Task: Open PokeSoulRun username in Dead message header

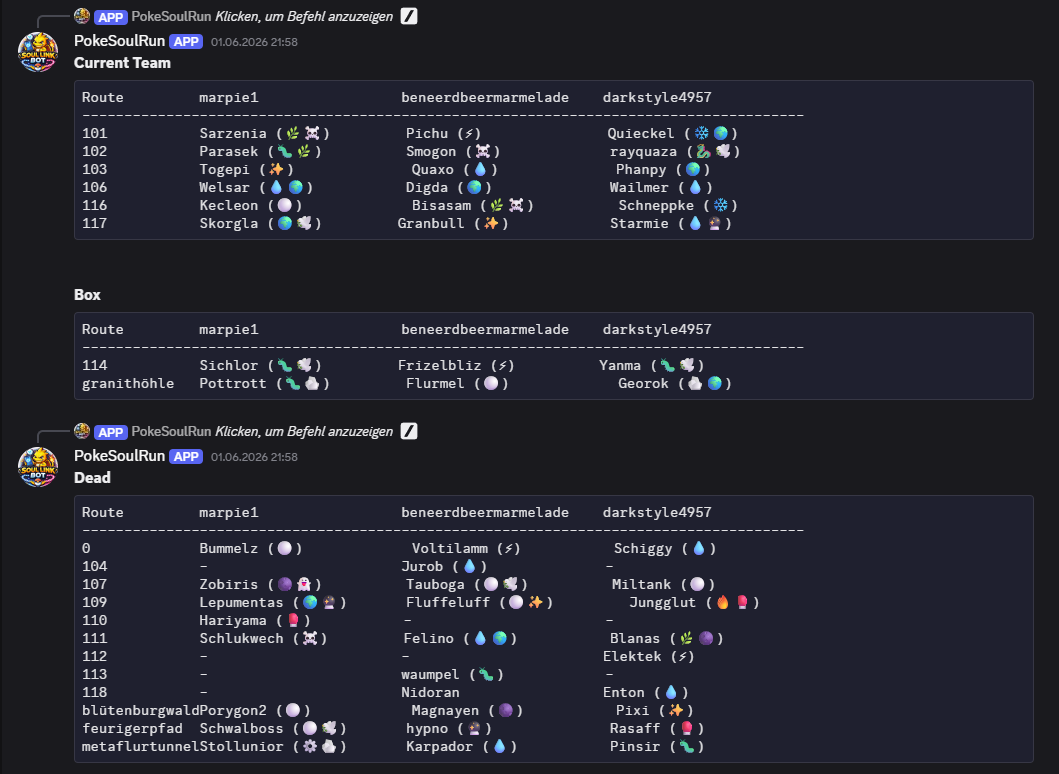Action: coord(120,456)
